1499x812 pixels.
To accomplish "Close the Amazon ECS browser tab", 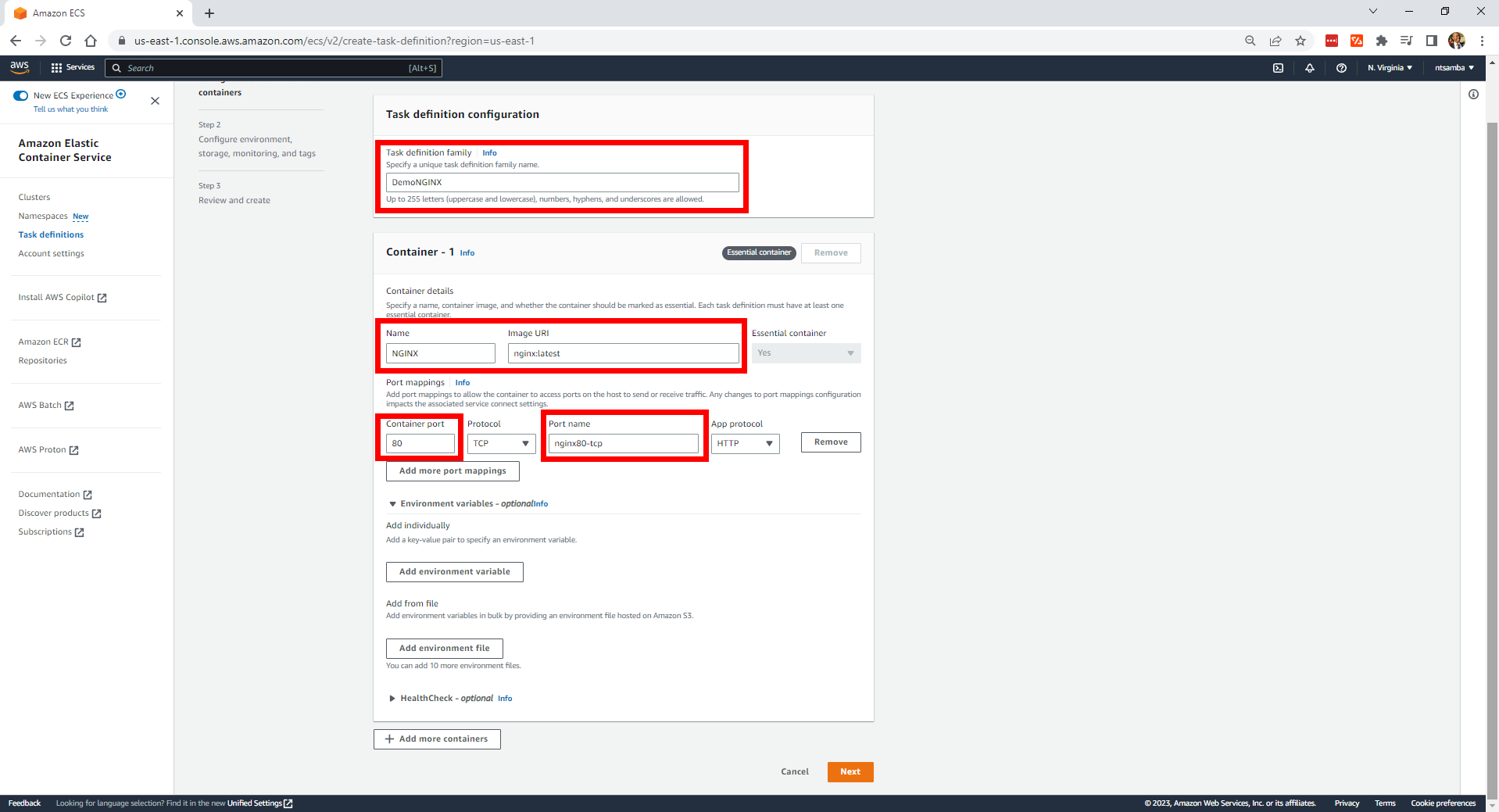I will tap(180, 13).
